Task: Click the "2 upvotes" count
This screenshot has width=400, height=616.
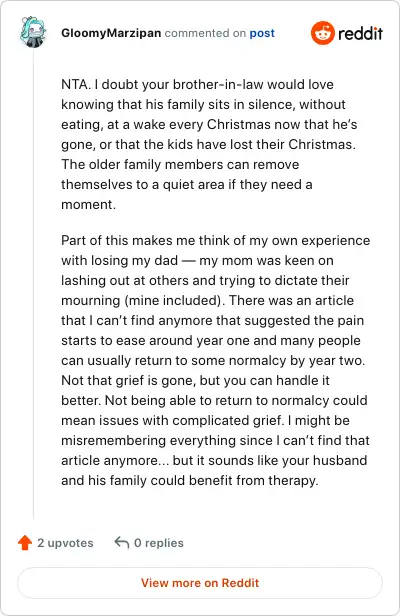Action: pyautogui.click(x=65, y=543)
